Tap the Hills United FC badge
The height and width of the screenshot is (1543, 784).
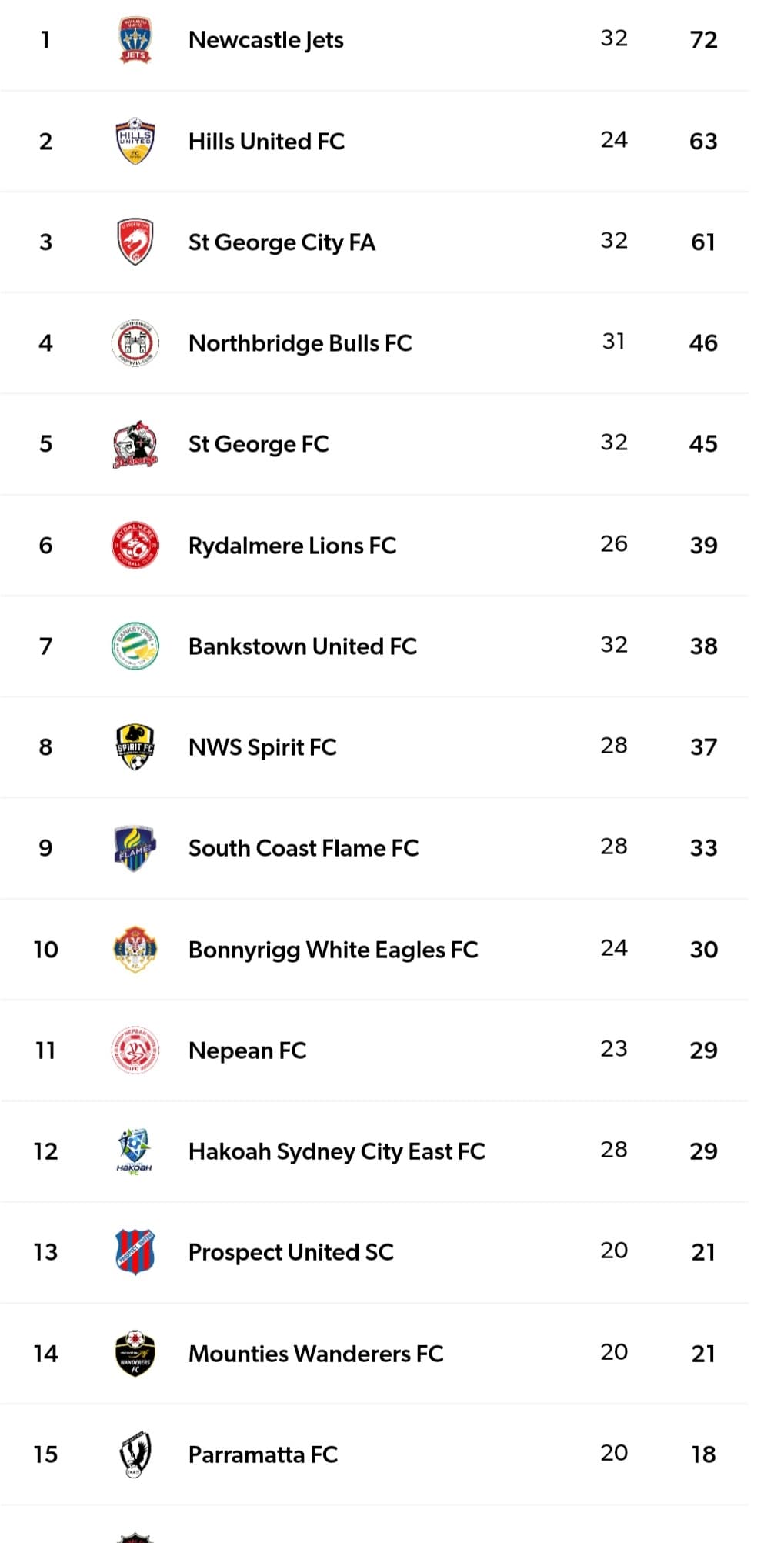(135, 142)
